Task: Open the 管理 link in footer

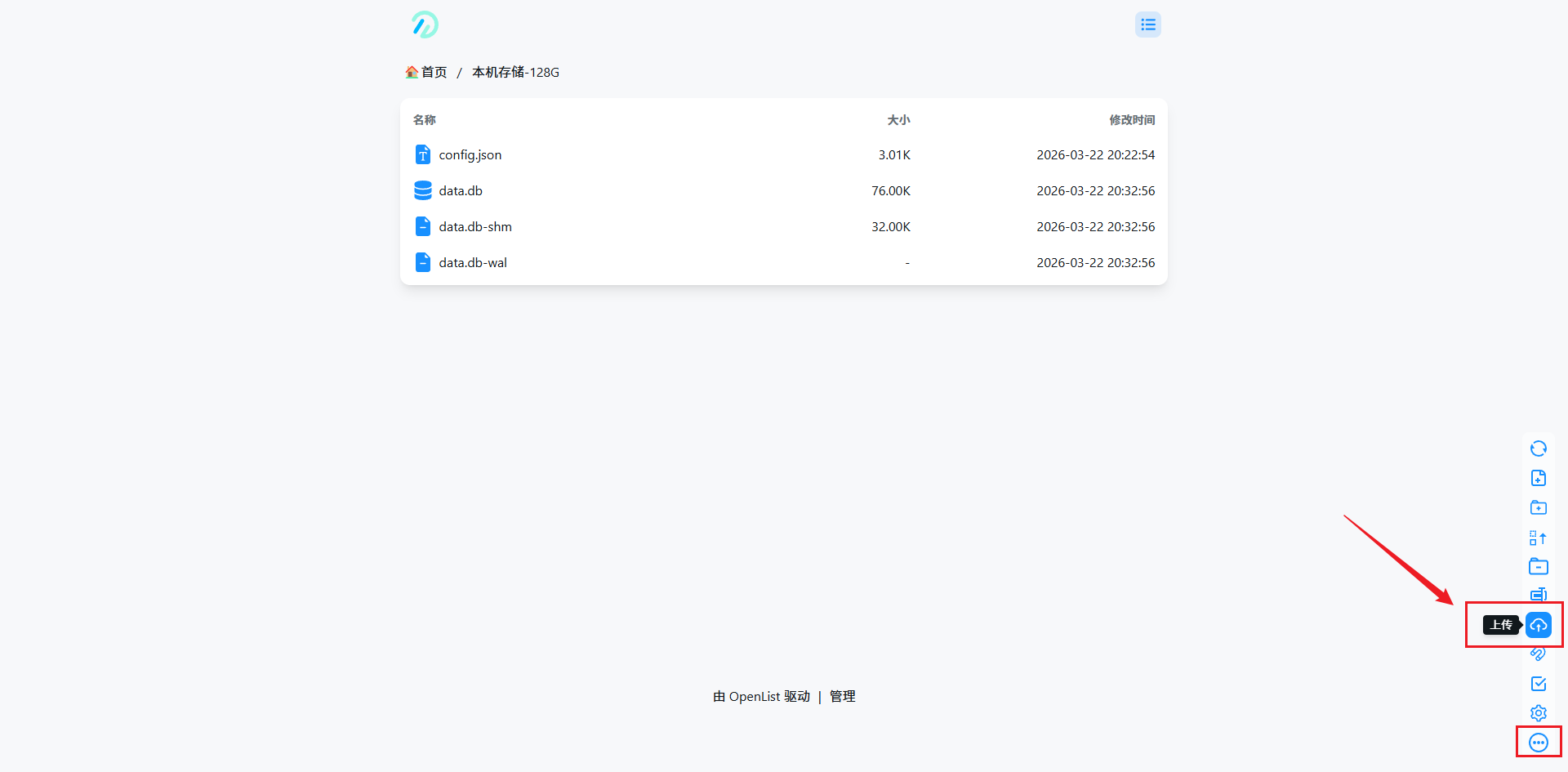Action: click(x=842, y=696)
